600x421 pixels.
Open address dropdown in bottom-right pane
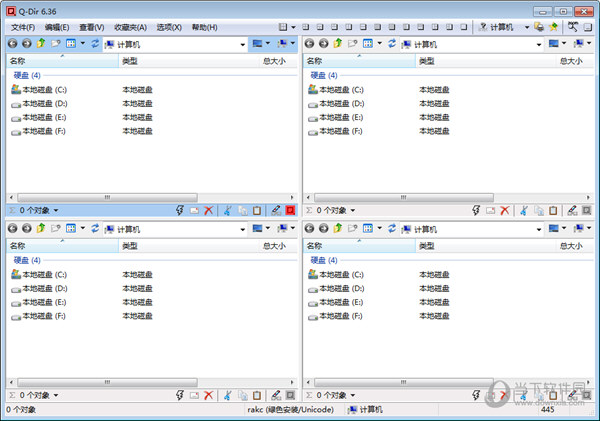click(539, 230)
